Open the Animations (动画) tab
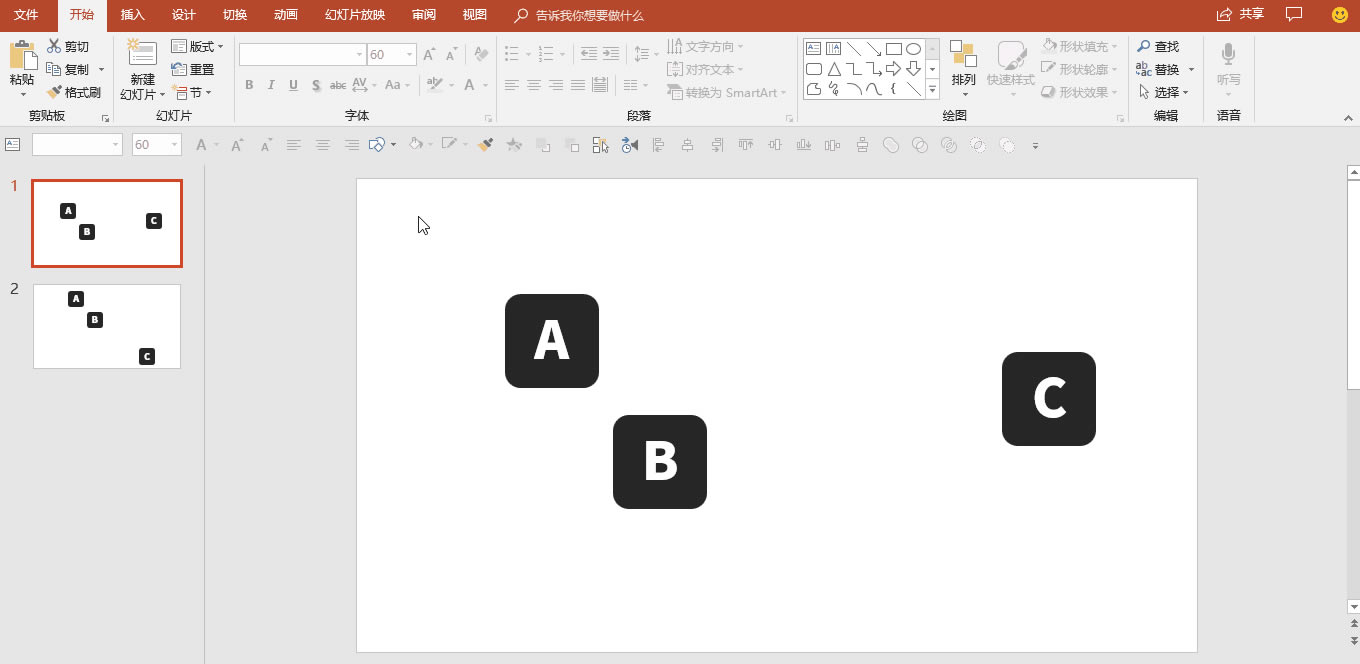 [x=285, y=15]
